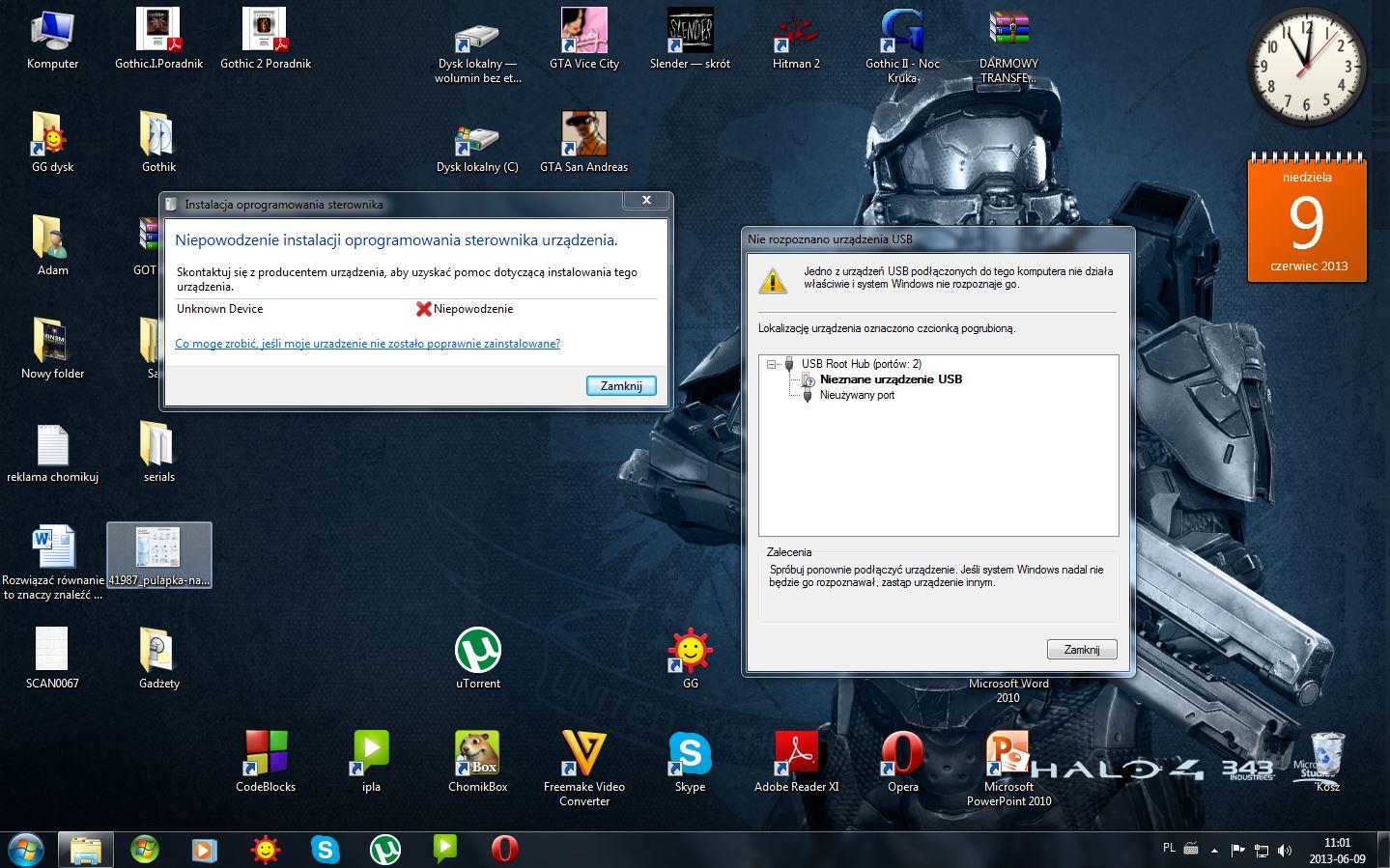This screenshot has width=1390, height=868.
Task: Launch Slender shortcut
Action: click(x=690, y=39)
